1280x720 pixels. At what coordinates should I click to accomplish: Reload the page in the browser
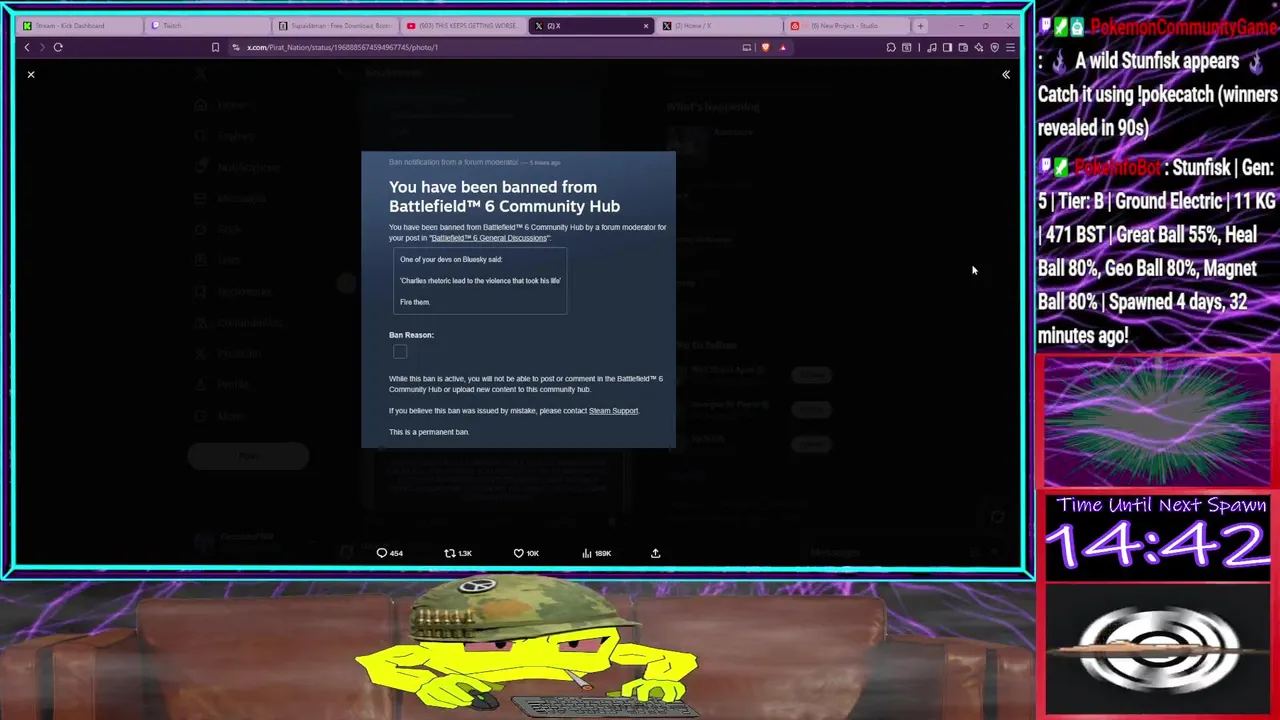(58, 47)
